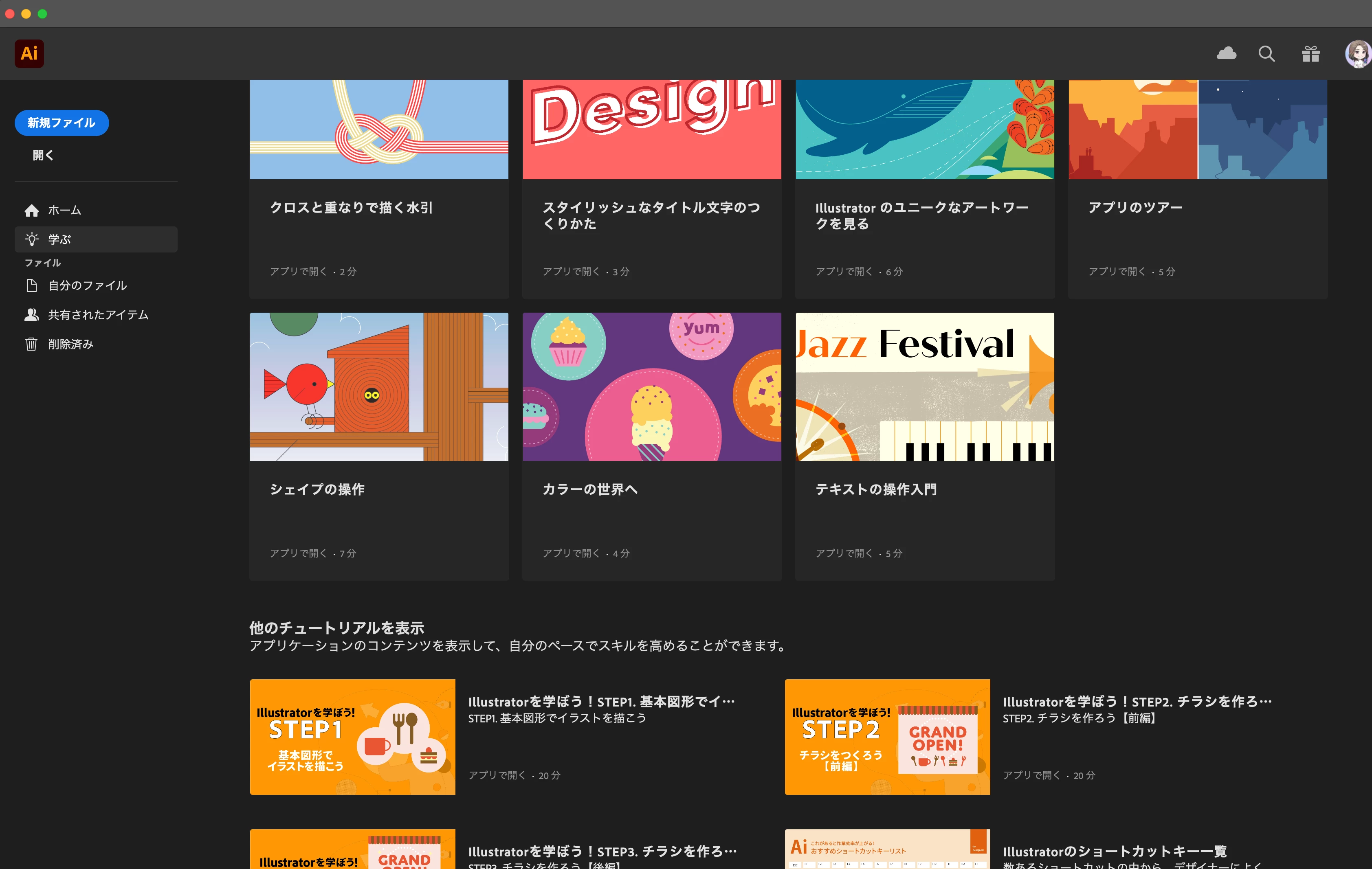Click the trash icon for 削除済み
This screenshot has width=1372, height=869.
click(x=31, y=344)
